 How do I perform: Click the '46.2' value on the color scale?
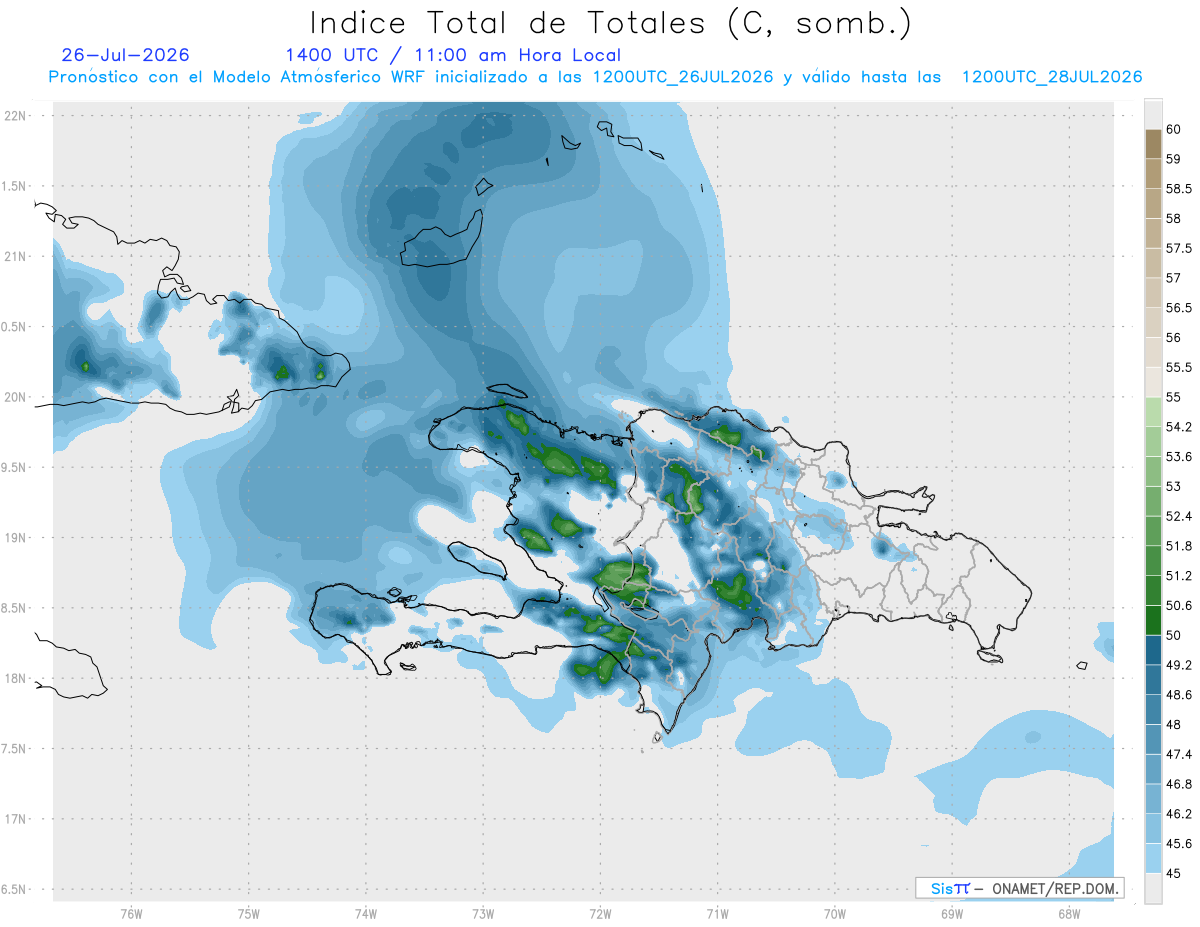tap(1179, 814)
